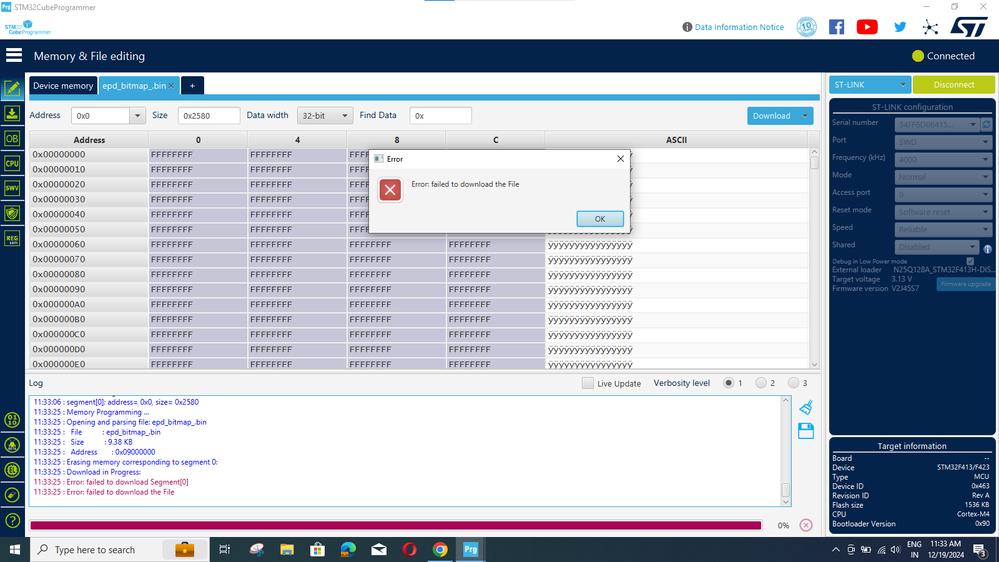Open Memory & File editing sidebar icon
Image resolution: width=999 pixels, height=562 pixels.
[x=12, y=88]
